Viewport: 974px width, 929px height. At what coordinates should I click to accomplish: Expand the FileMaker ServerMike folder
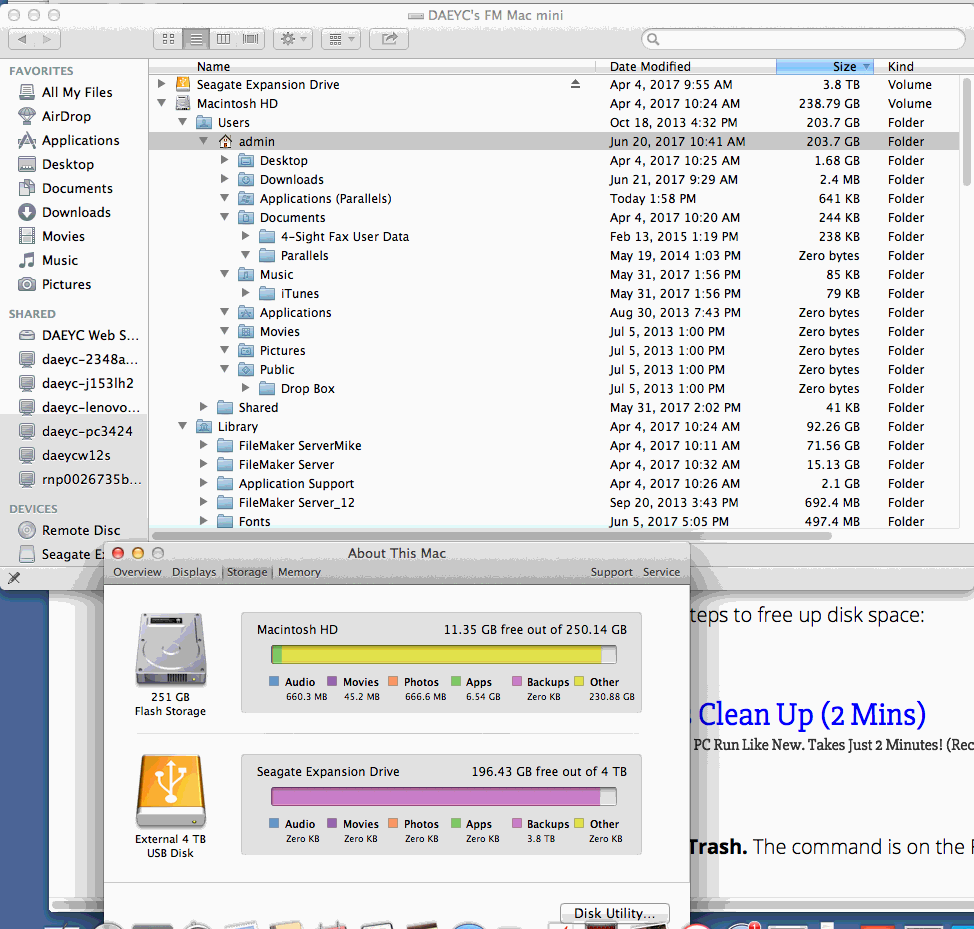click(204, 445)
